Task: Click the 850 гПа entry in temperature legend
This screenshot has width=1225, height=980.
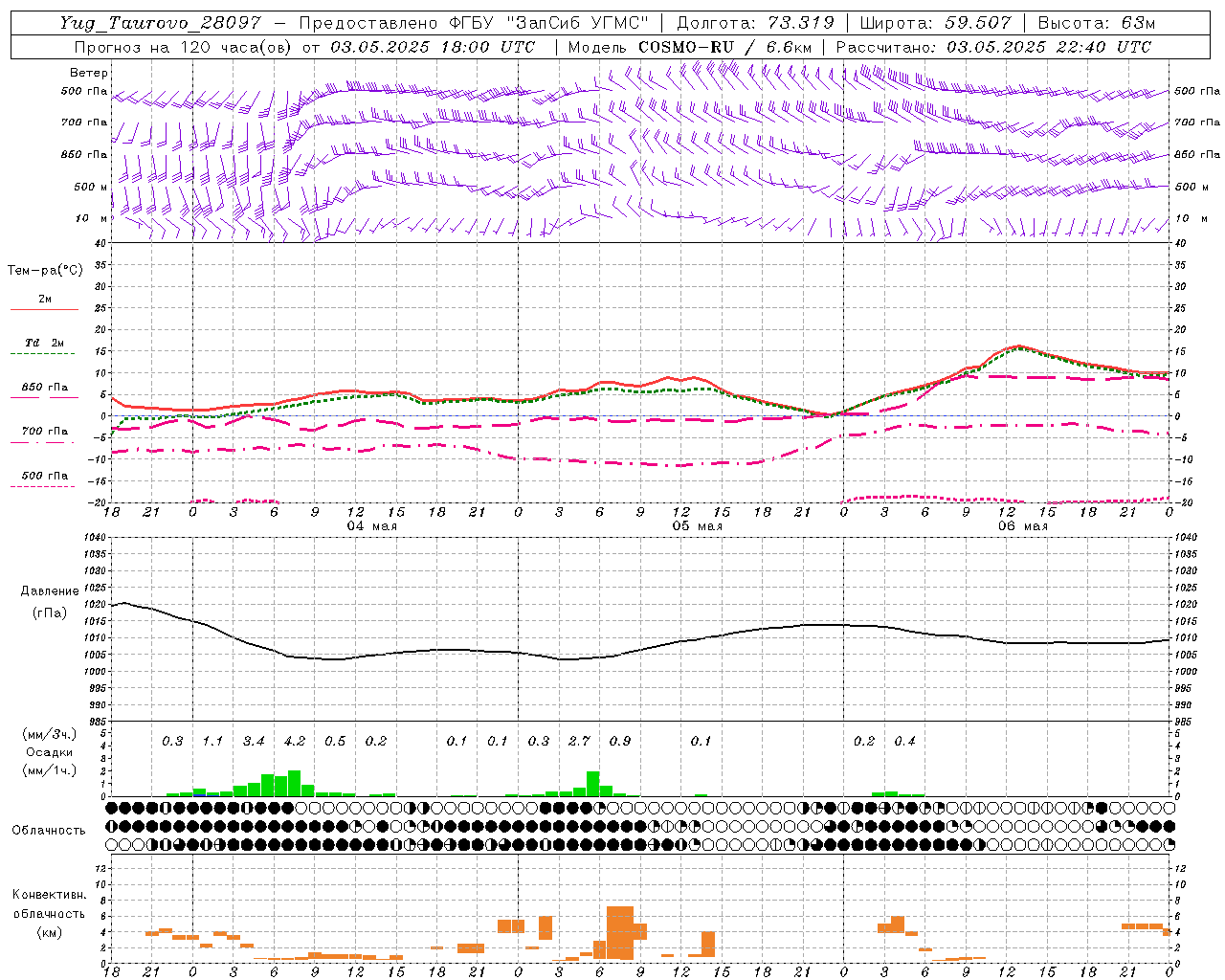Action: coord(45,388)
